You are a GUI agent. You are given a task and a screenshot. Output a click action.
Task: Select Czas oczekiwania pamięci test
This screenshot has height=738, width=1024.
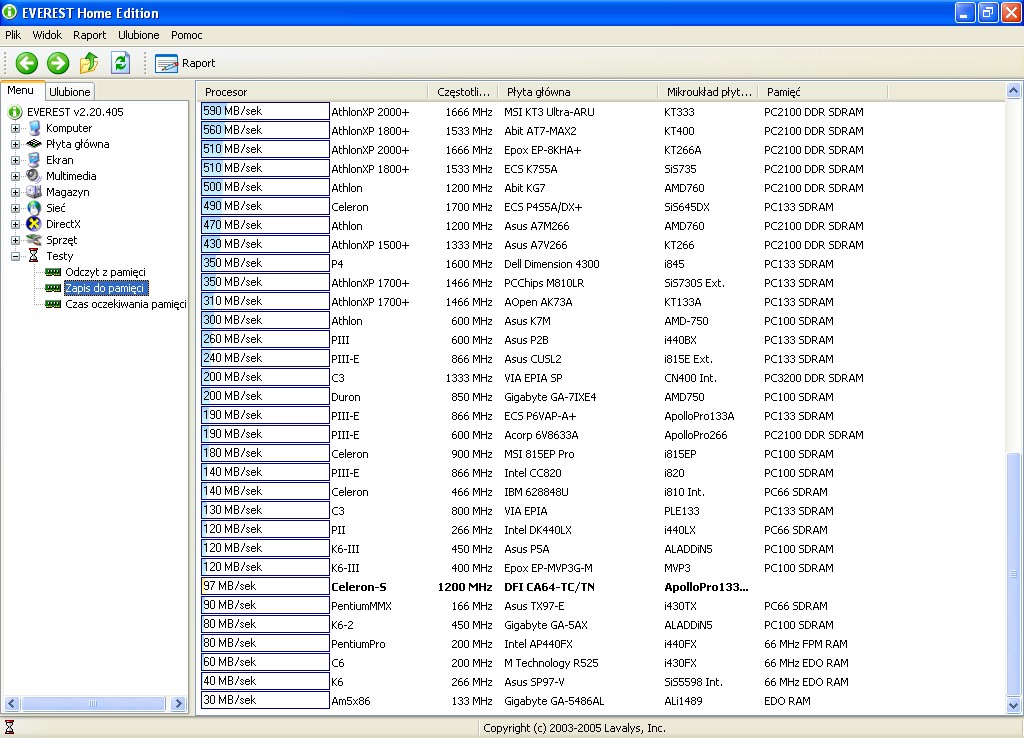tap(125, 304)
